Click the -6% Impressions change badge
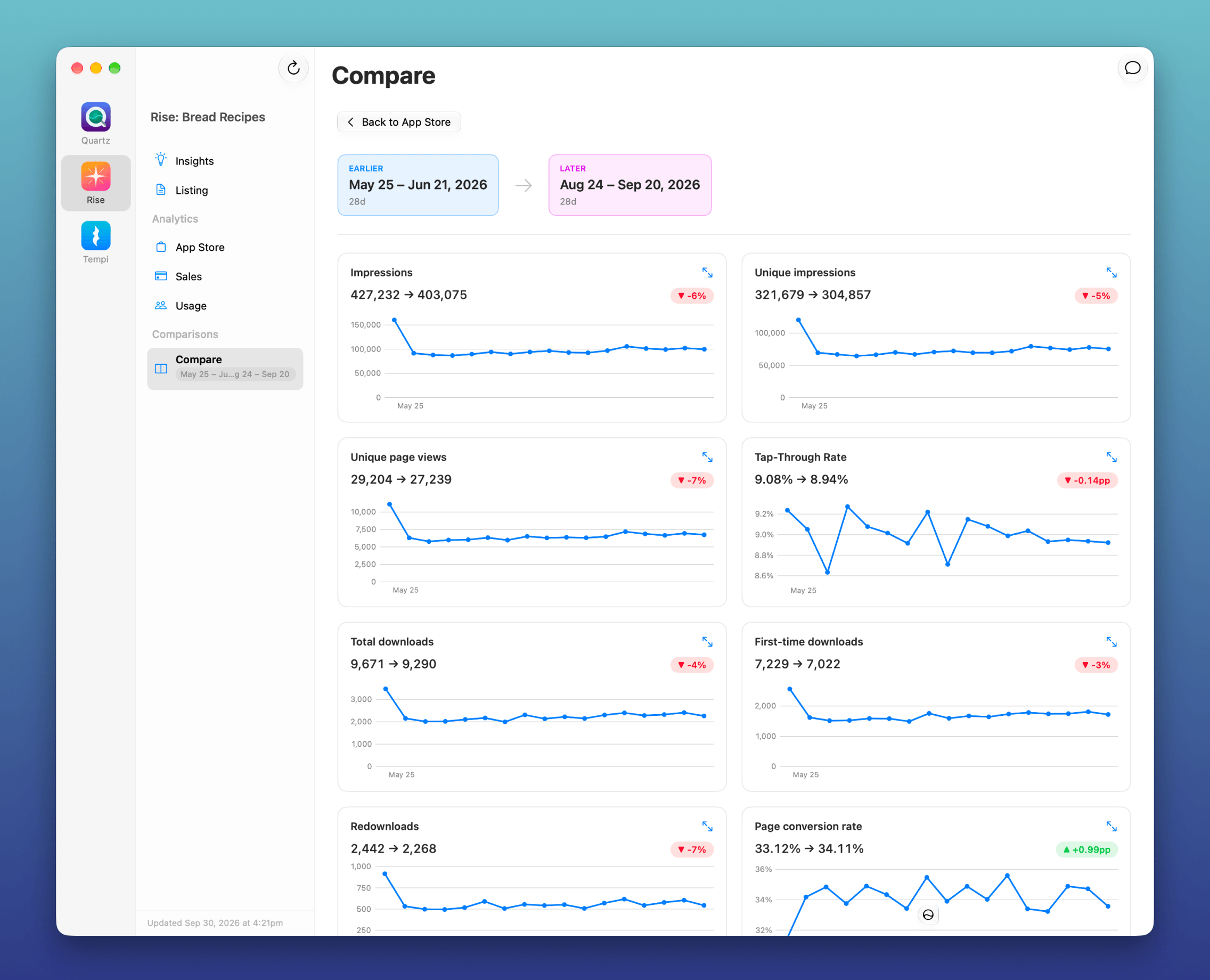Image resolution: width=1210 pixels, height=980 pixels. click(x=692, y=296)
